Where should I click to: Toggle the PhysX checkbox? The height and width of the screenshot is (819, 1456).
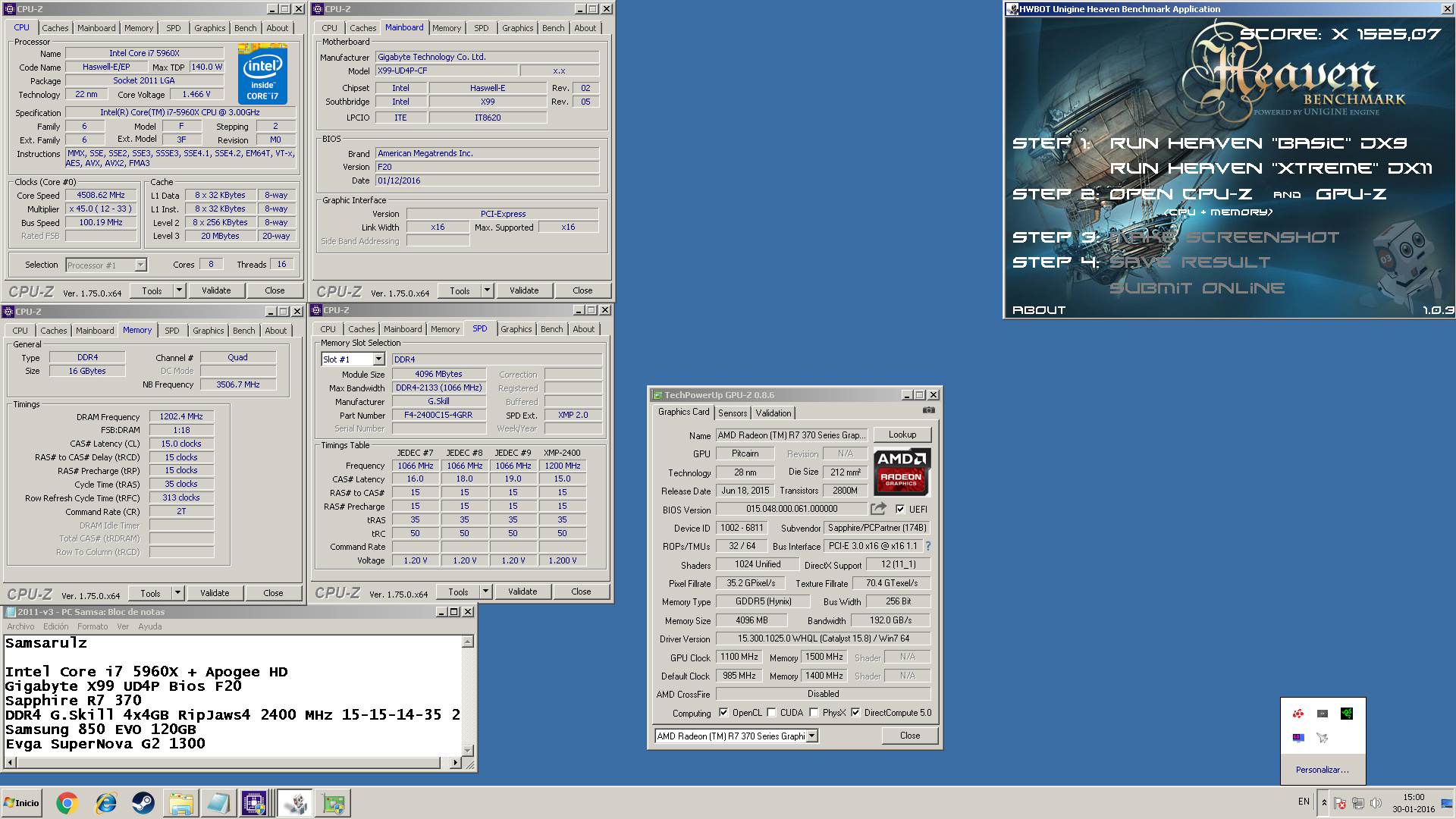coord(814,713)
